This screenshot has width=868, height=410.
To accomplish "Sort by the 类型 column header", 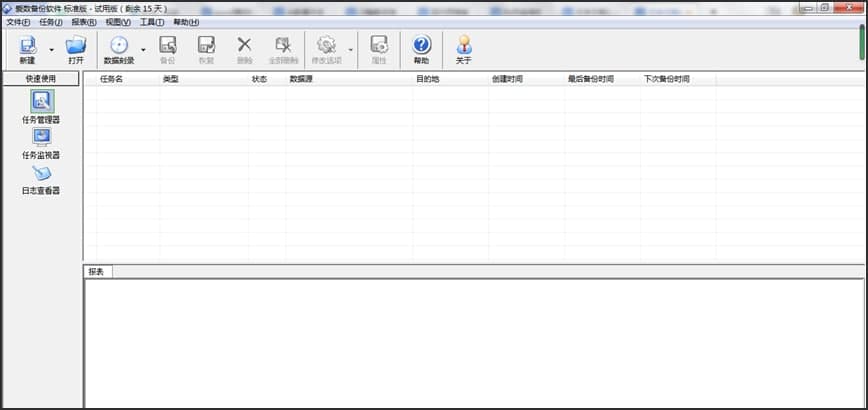I will coord(204,79).
